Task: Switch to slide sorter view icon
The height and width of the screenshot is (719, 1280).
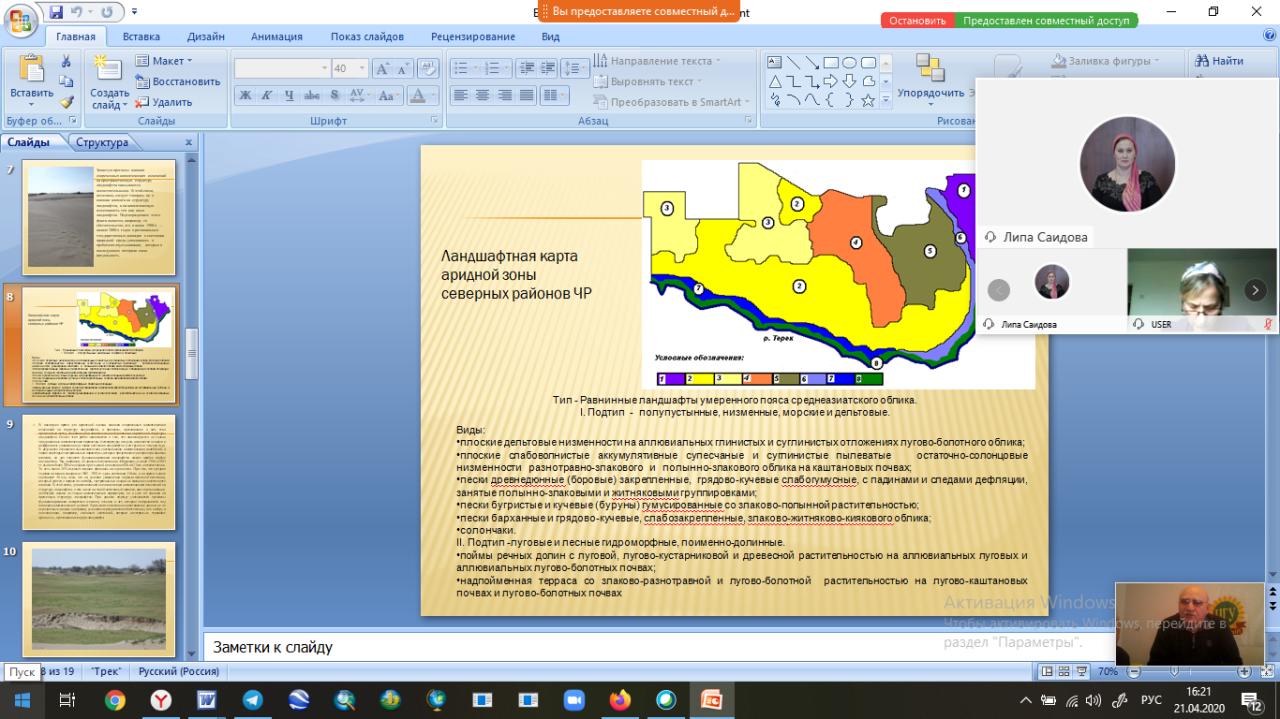Action: 1063,672
